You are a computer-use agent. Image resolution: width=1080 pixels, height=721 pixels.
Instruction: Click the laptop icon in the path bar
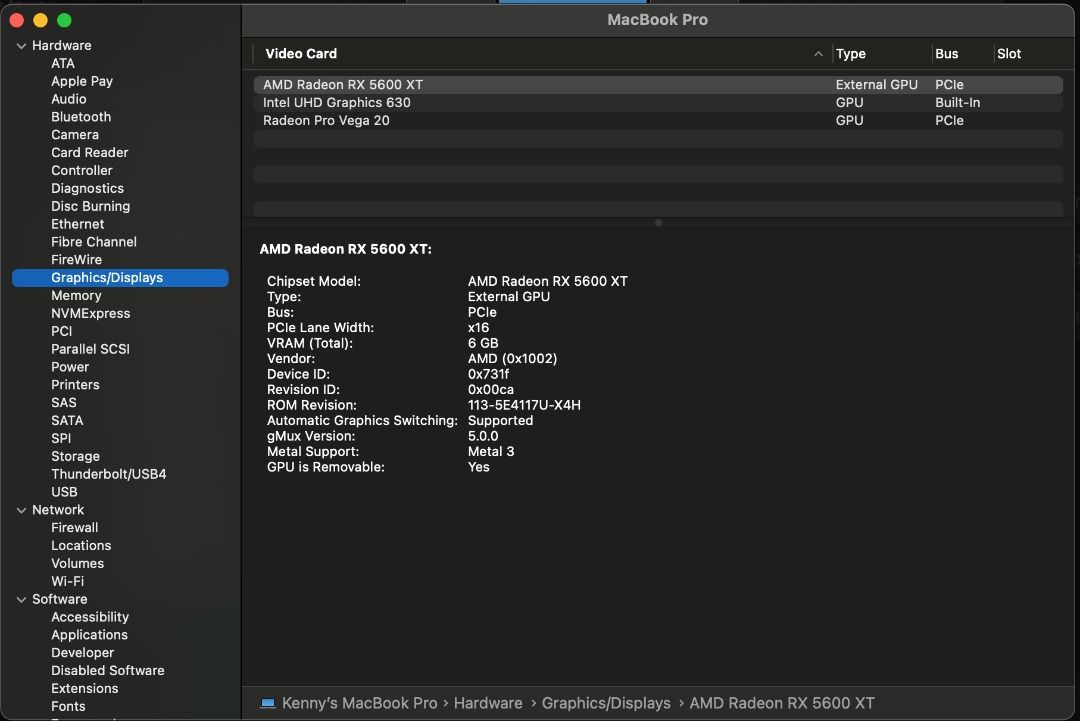pos(268,703)
